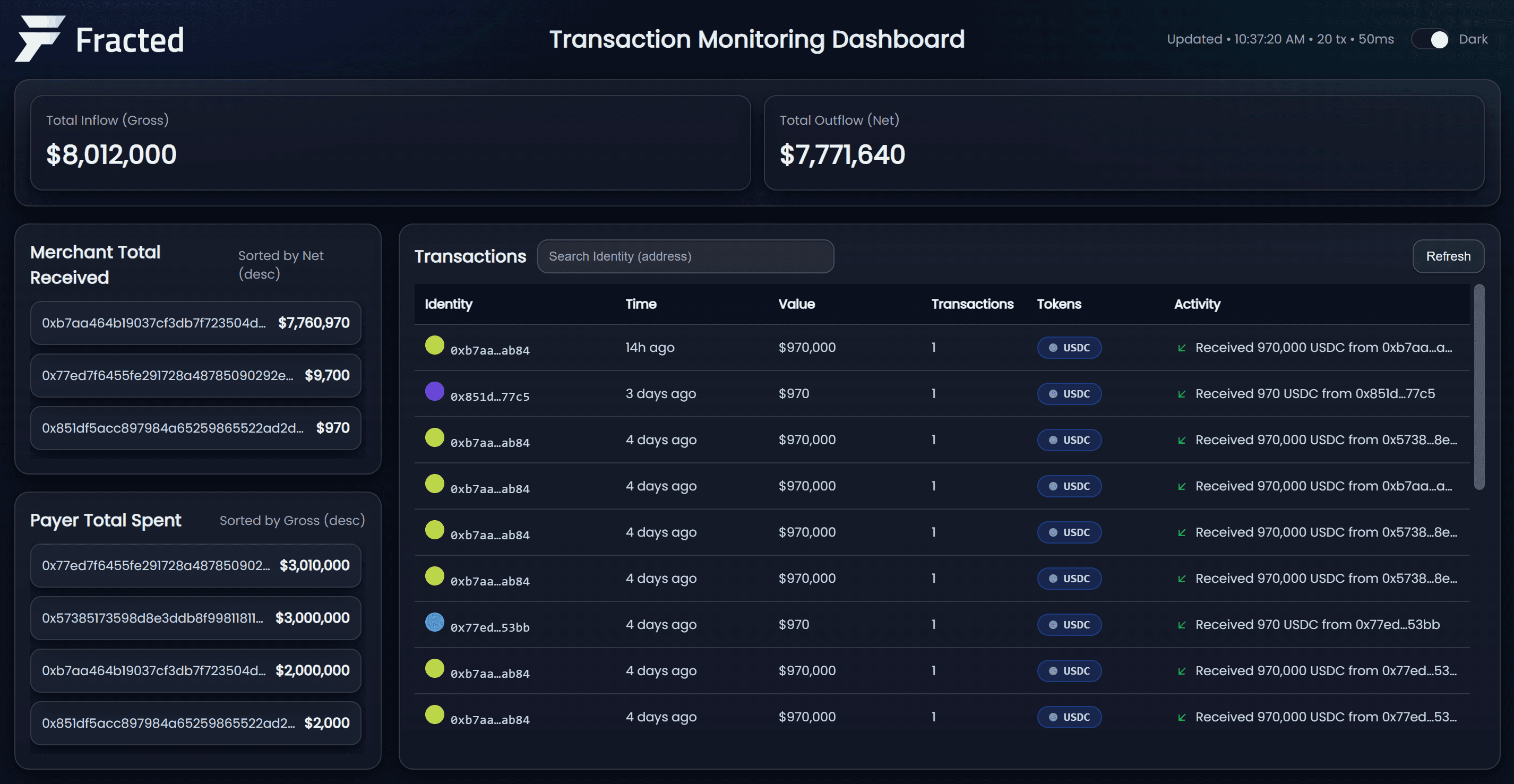Click the Total Outflow (Net) value $7,771,640
Screen dimensions: 1514x784
click(841, 154)
